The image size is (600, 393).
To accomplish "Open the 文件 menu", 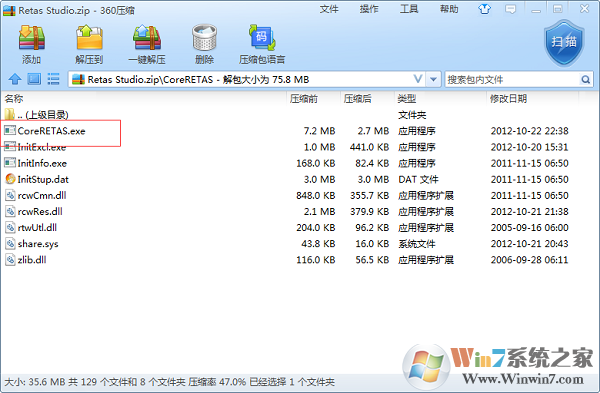I will coord(329,9).
